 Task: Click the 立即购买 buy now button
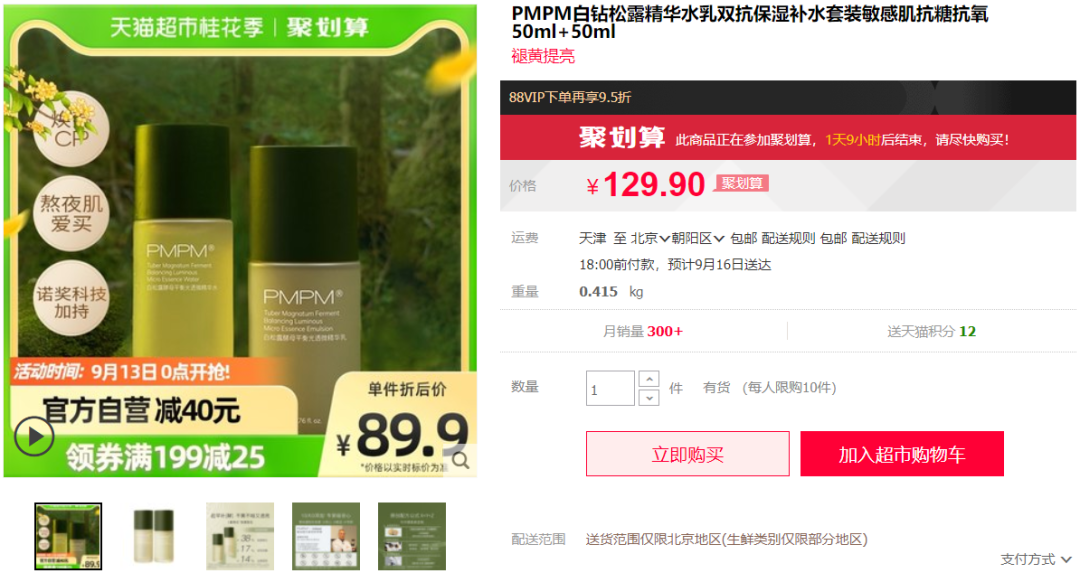point(687,454)
